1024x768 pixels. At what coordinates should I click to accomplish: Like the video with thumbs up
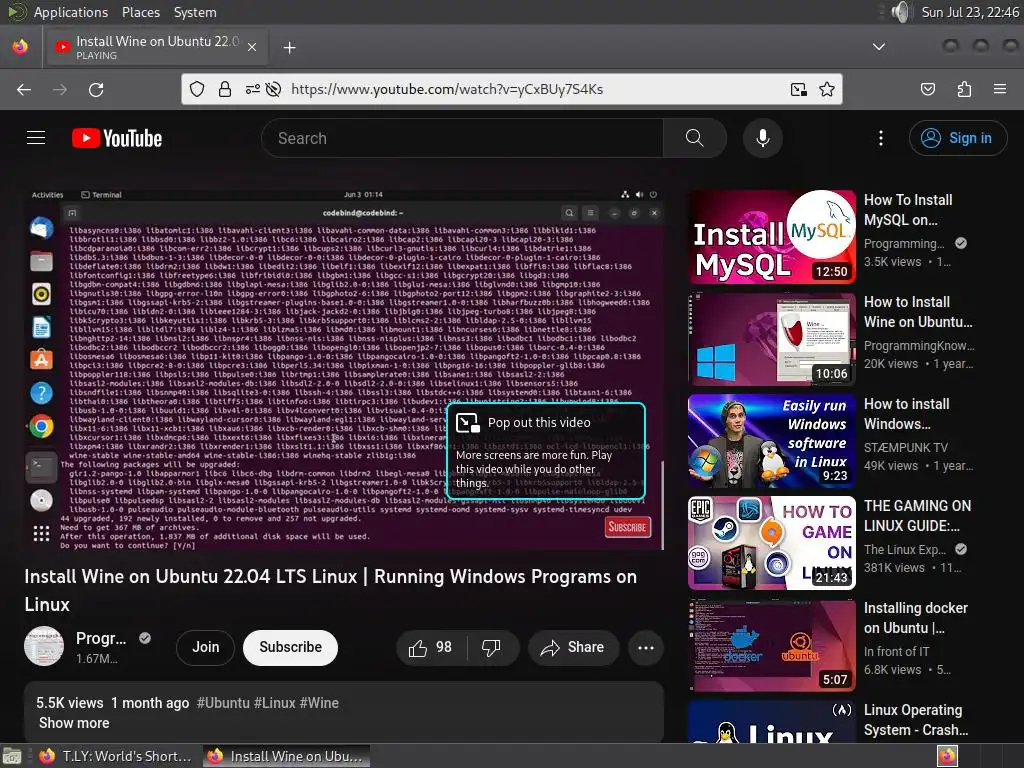click(431, 647)
